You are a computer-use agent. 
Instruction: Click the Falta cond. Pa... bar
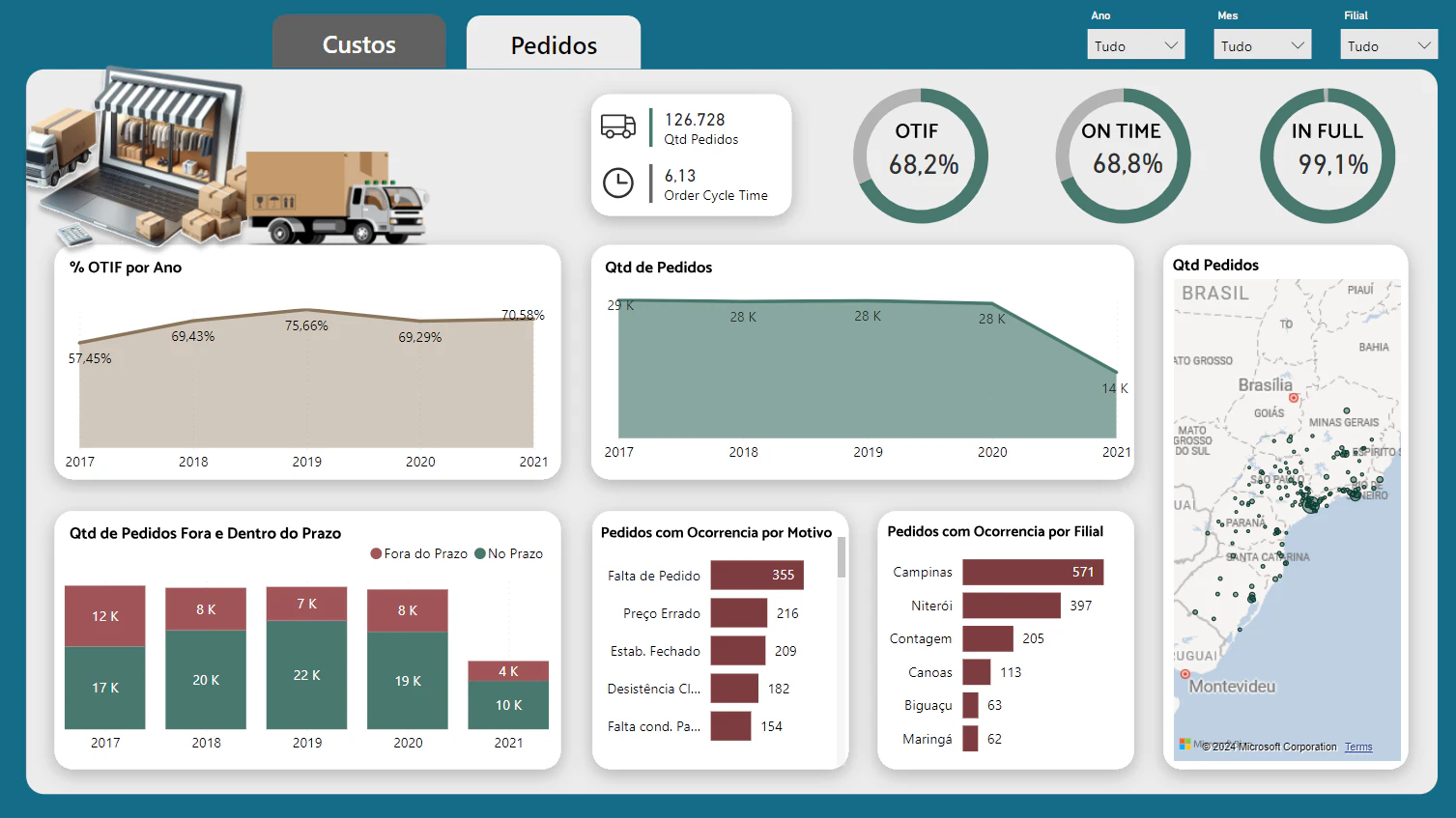pos(731,726)
